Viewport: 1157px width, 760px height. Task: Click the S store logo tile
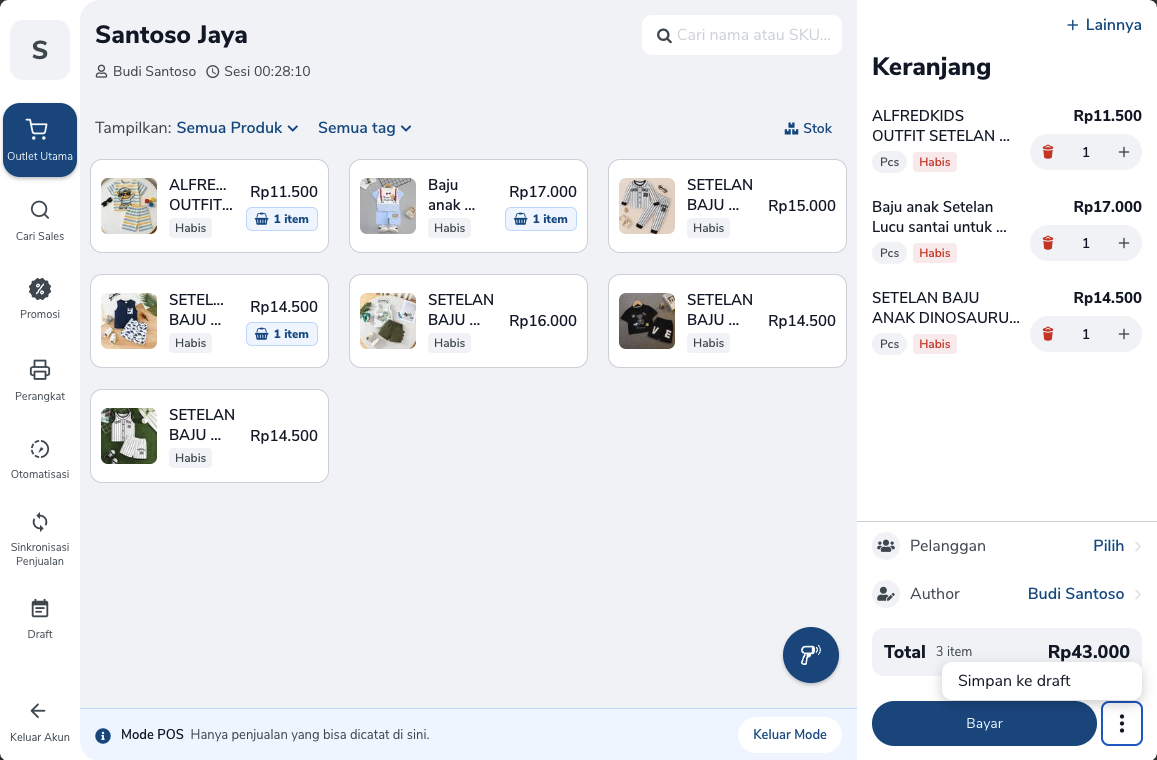pyautogui.click(x=40, y=50)
